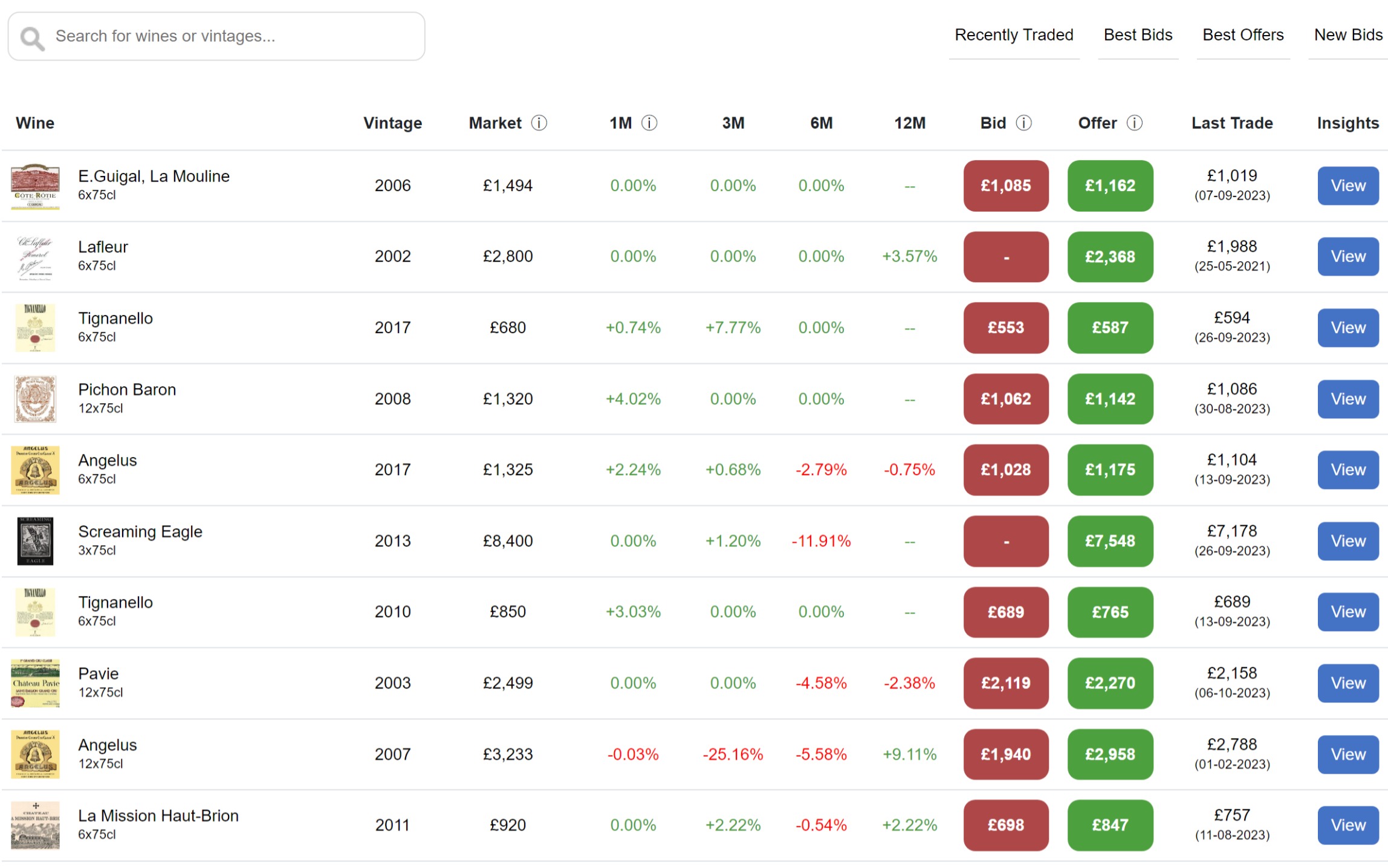The height and width of the screenshot is (868, 1388).
Task: Click the Pichon Baron wine name
Action: tap(127, 390)
